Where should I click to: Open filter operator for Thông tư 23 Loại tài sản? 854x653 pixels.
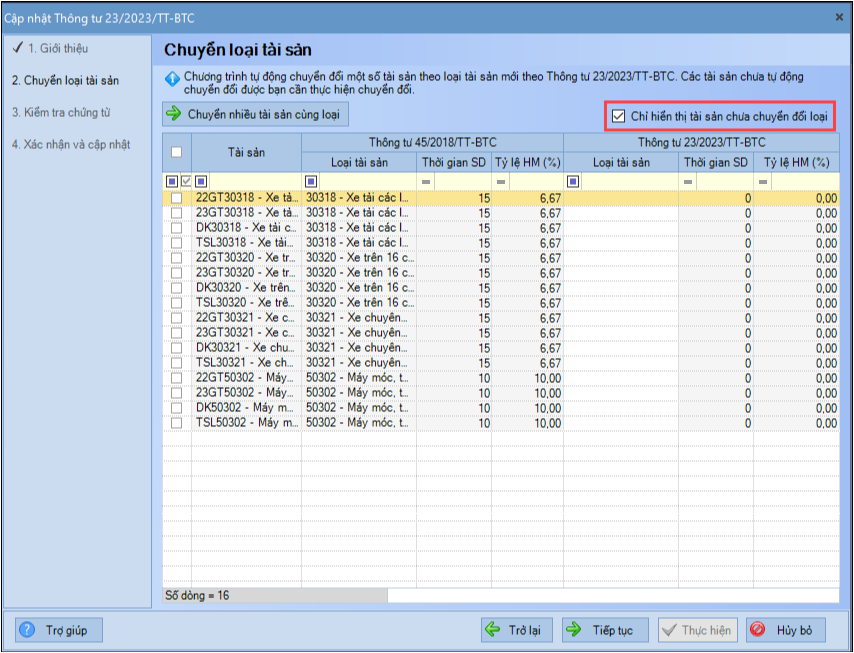pyautogui.click(x=573, y=181)
